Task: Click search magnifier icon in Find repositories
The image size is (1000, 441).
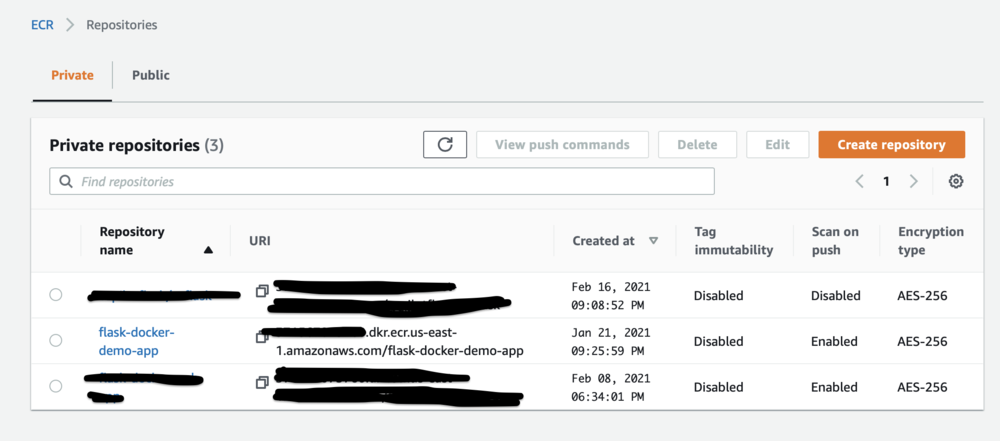Action: 66,181
